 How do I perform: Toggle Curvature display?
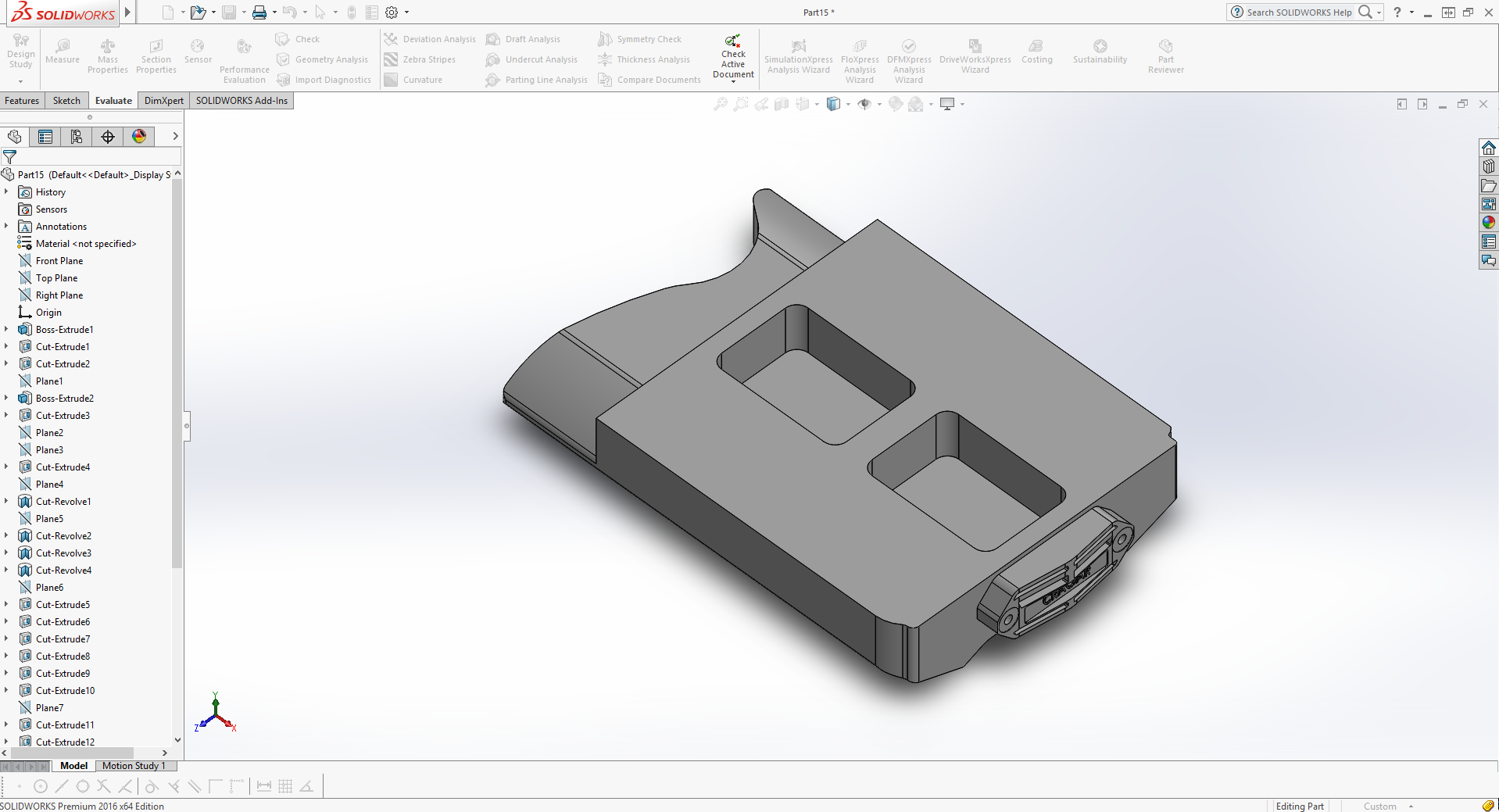[x=413, y=80]
